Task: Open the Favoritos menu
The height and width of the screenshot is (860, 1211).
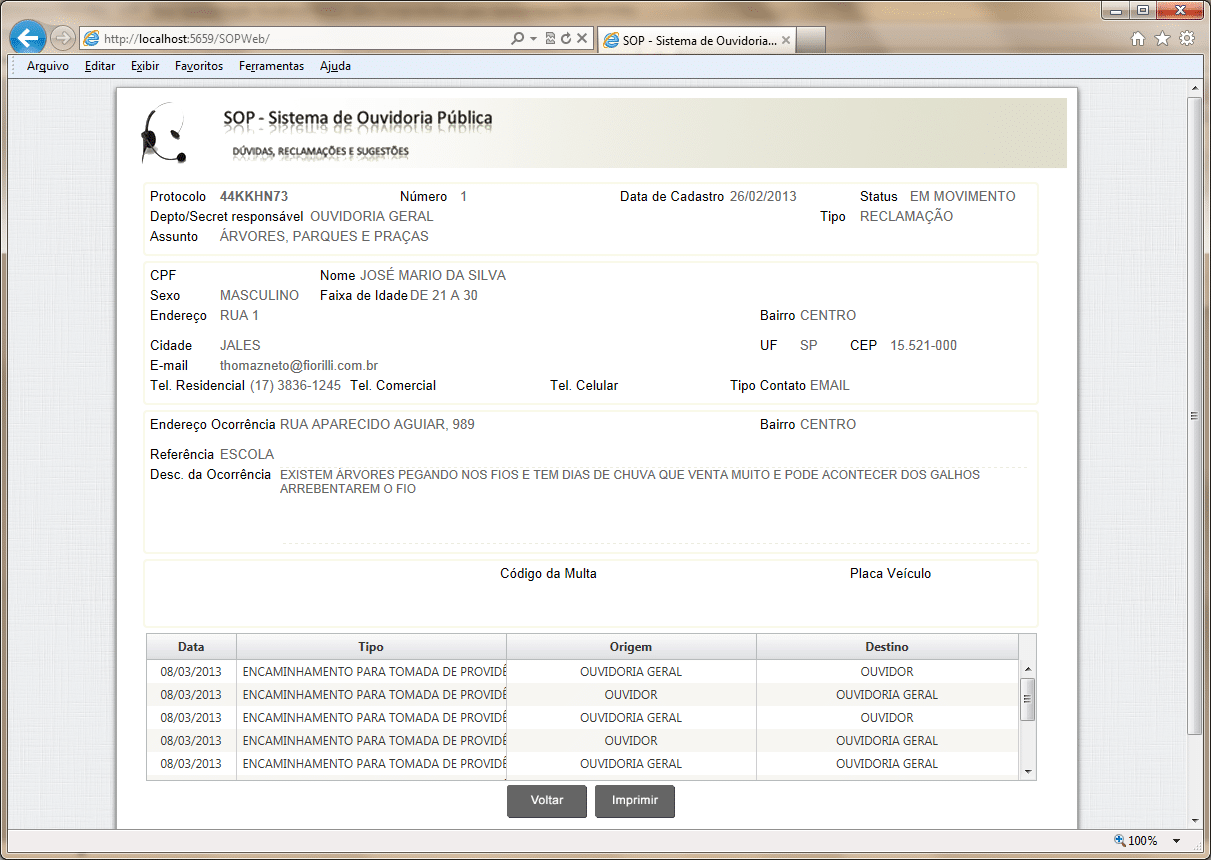Action: point(198,66)
